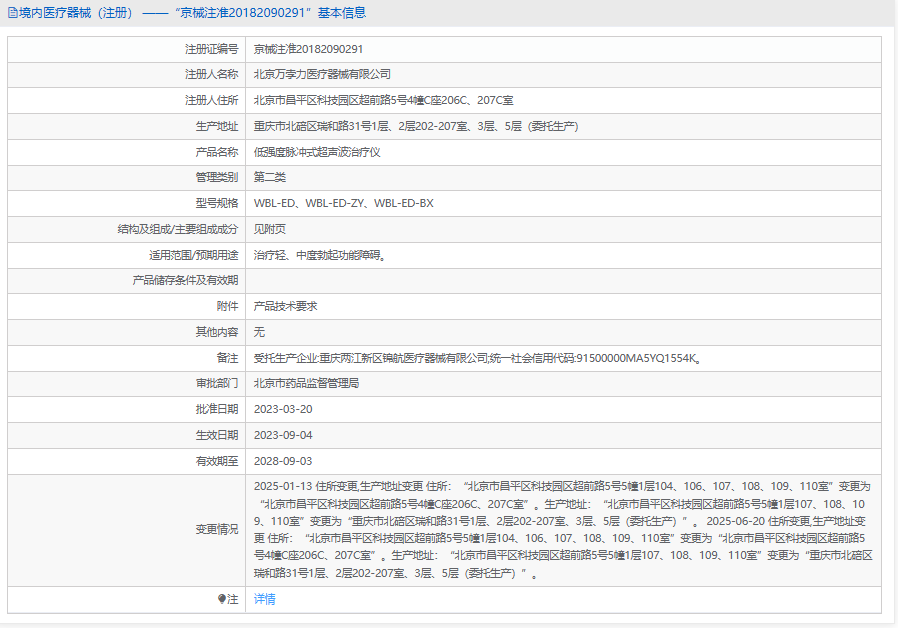Select the 注册人住所 address value
The height and width of the screenshot is (628, 898).
click(x=384, y=100)
